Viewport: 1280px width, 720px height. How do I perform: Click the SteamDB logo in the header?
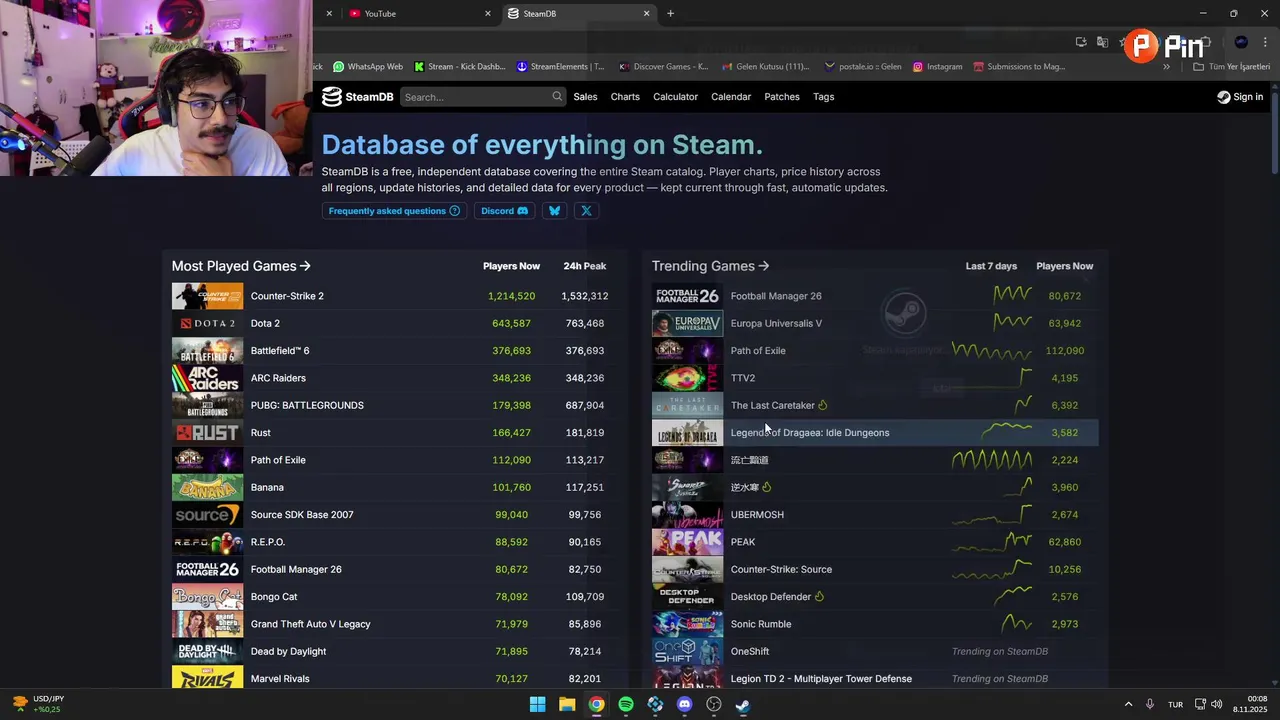357,97
